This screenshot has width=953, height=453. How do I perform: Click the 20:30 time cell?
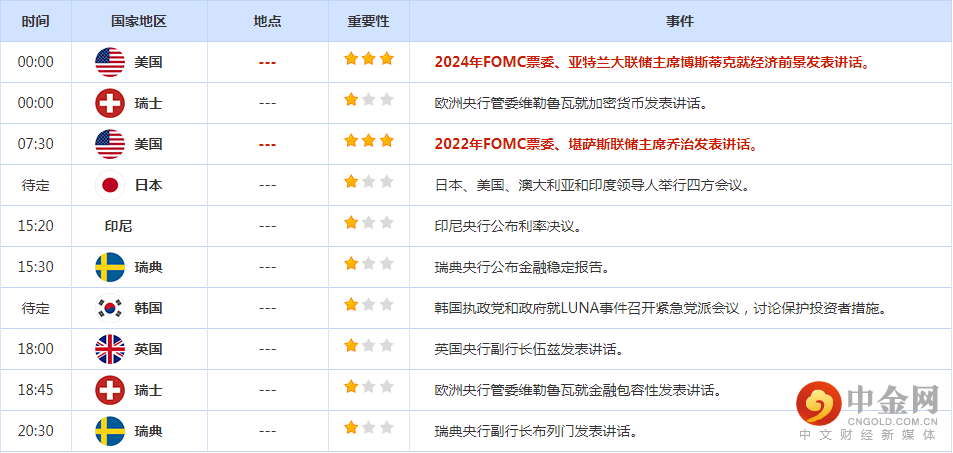point(36,431)
